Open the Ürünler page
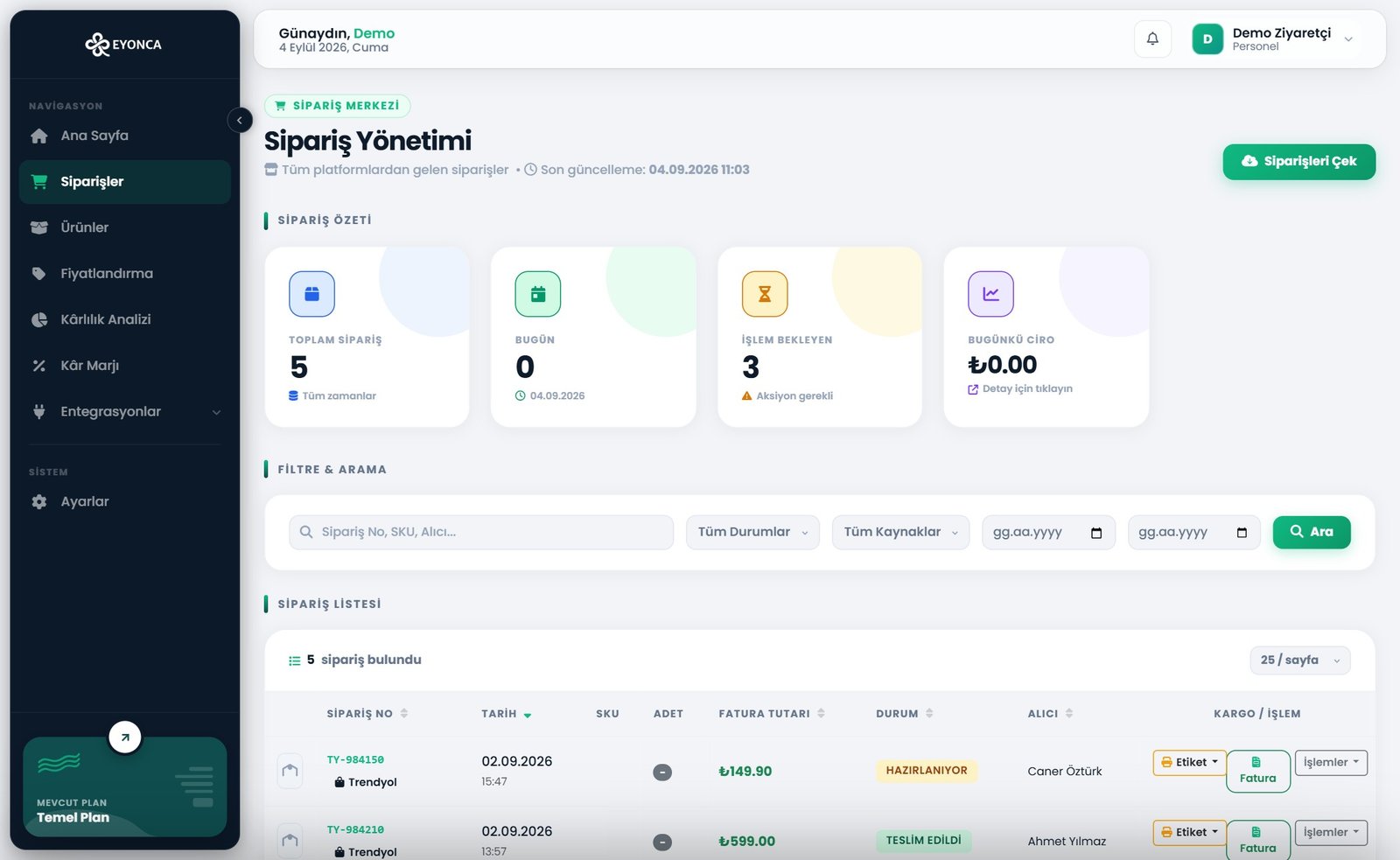Screen dimensions: 1400x860 (125, 227)
